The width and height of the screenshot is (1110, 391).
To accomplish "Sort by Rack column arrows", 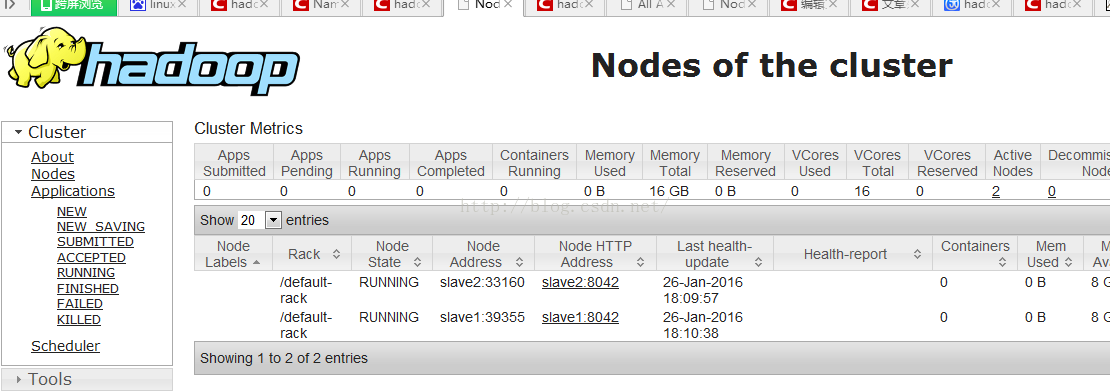I will [x=336, y=254].
